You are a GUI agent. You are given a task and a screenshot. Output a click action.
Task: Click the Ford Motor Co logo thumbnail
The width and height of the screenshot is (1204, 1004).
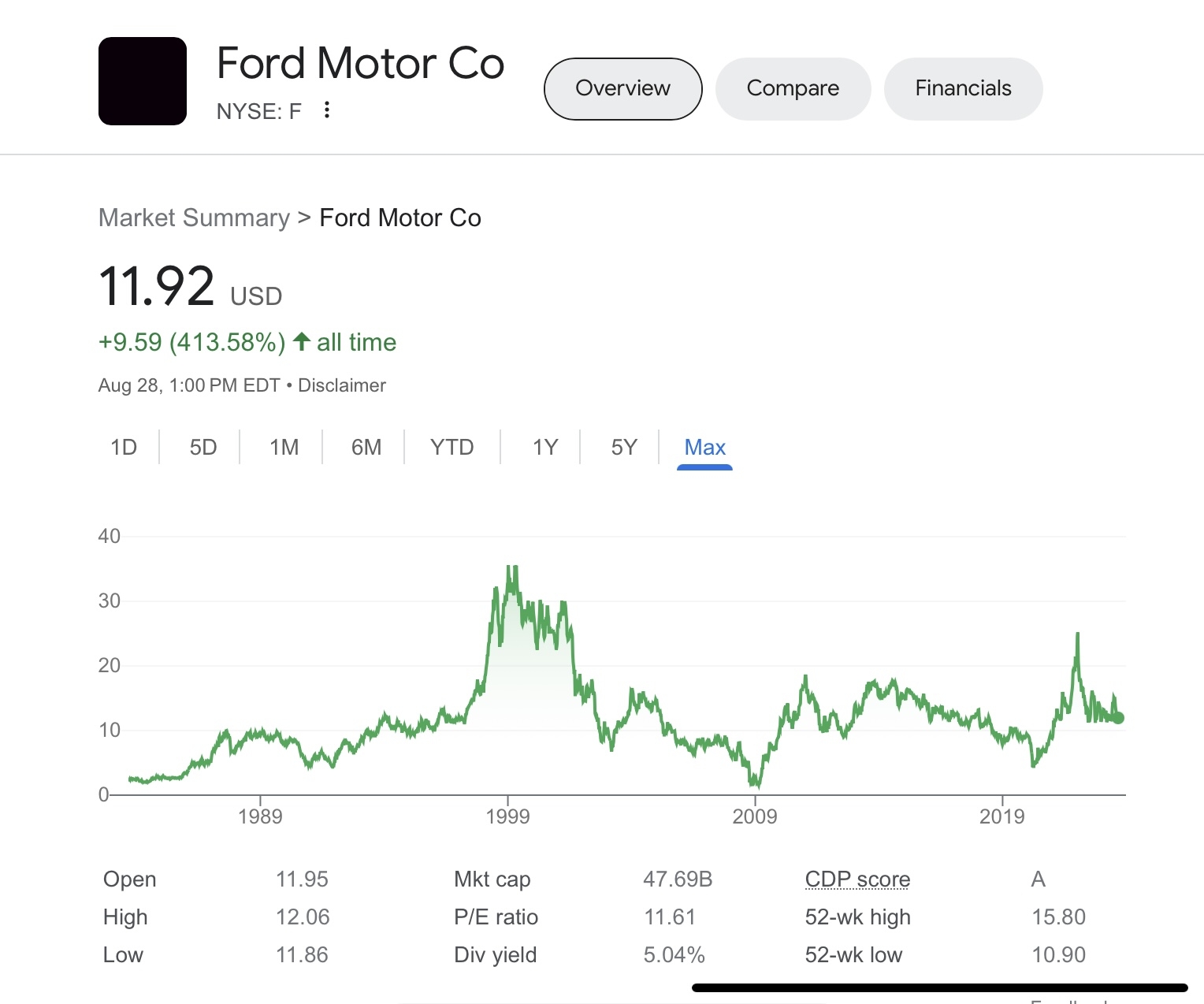click(143, 81)
